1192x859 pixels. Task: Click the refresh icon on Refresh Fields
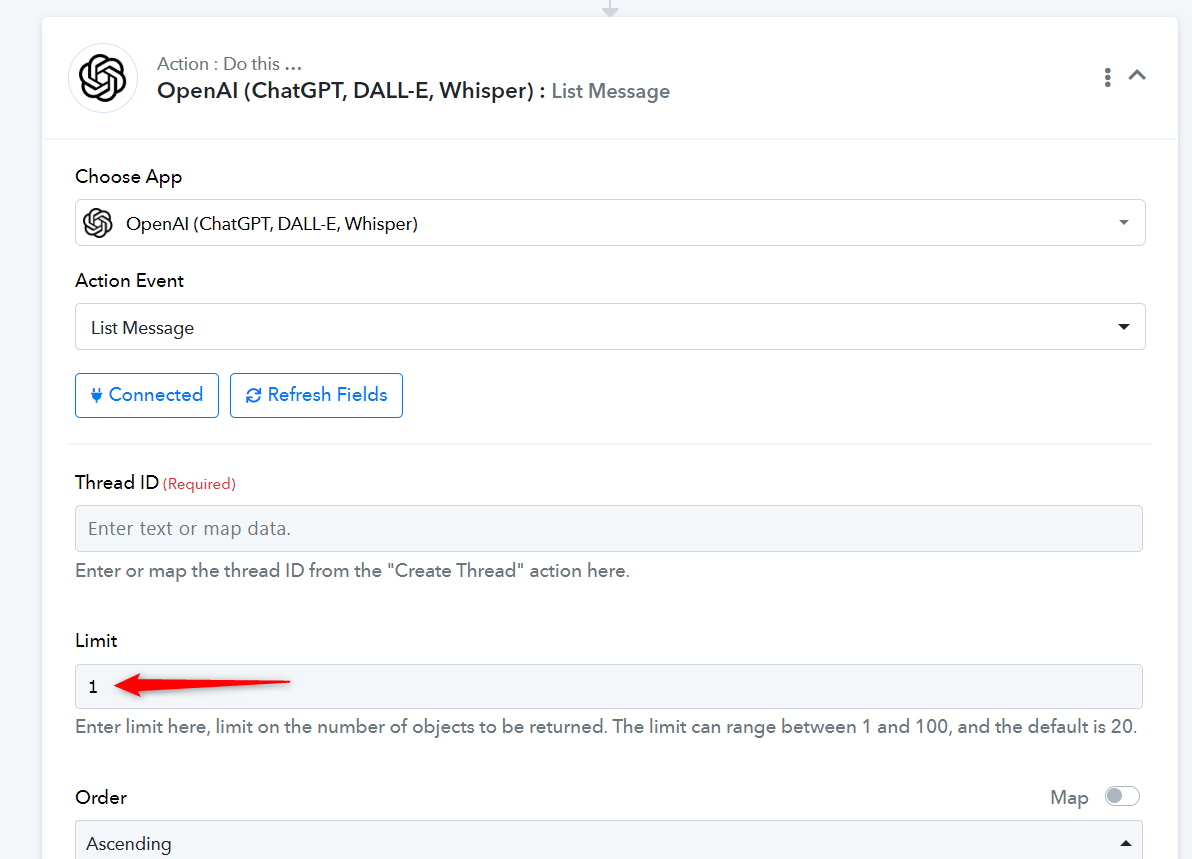[x=253, y=395]
